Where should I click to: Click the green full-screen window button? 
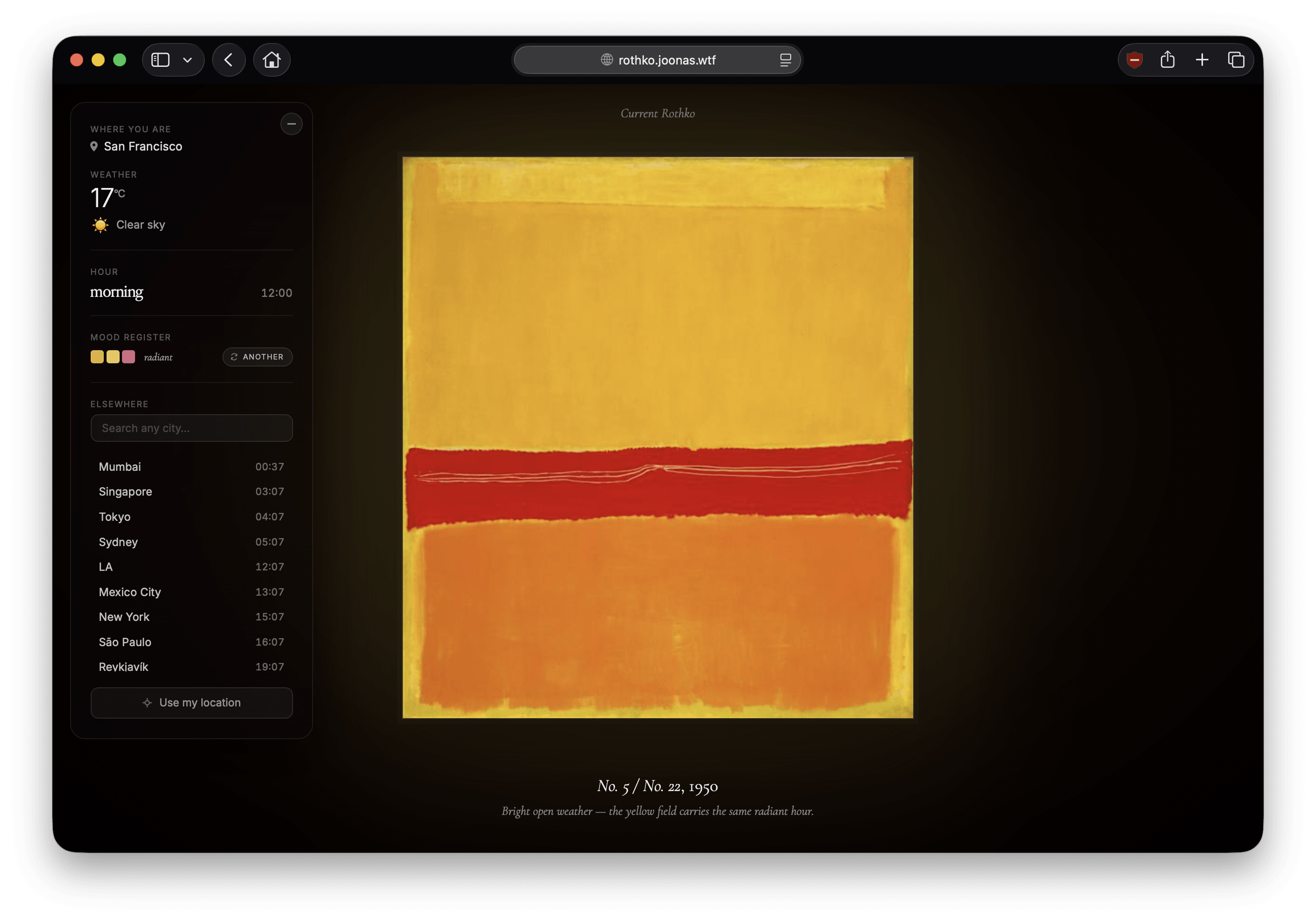[120, 60]
